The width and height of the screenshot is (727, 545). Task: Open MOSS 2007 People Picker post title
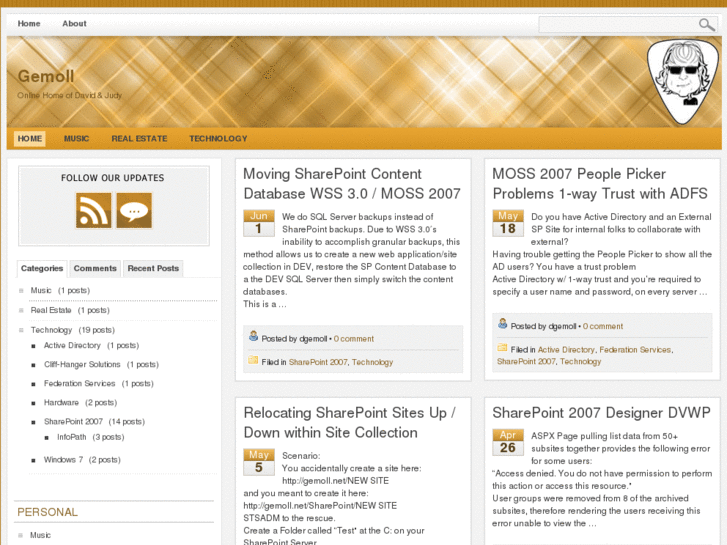tap(600, 184)
